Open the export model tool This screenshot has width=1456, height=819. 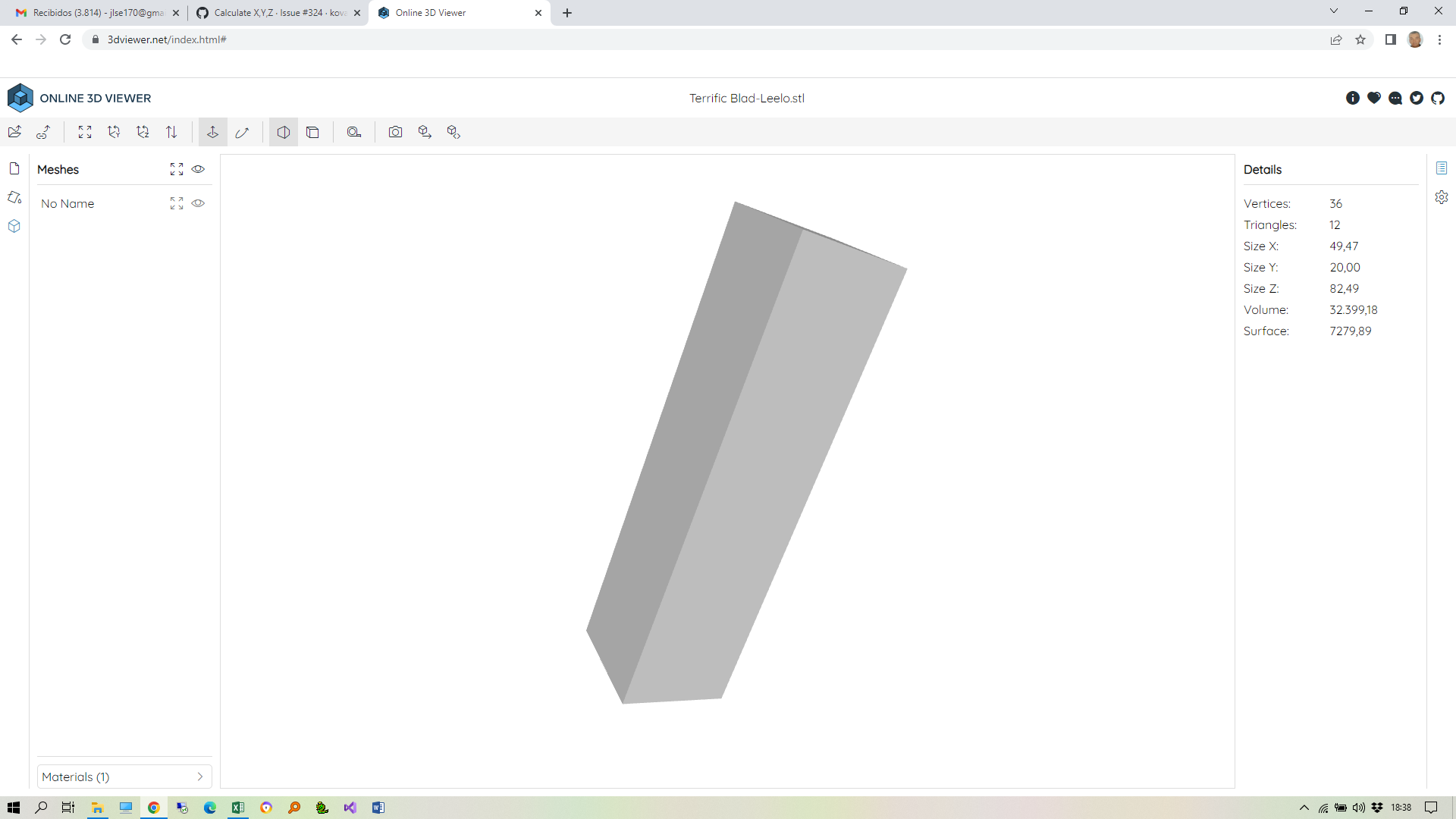click(x=425, y=131)
